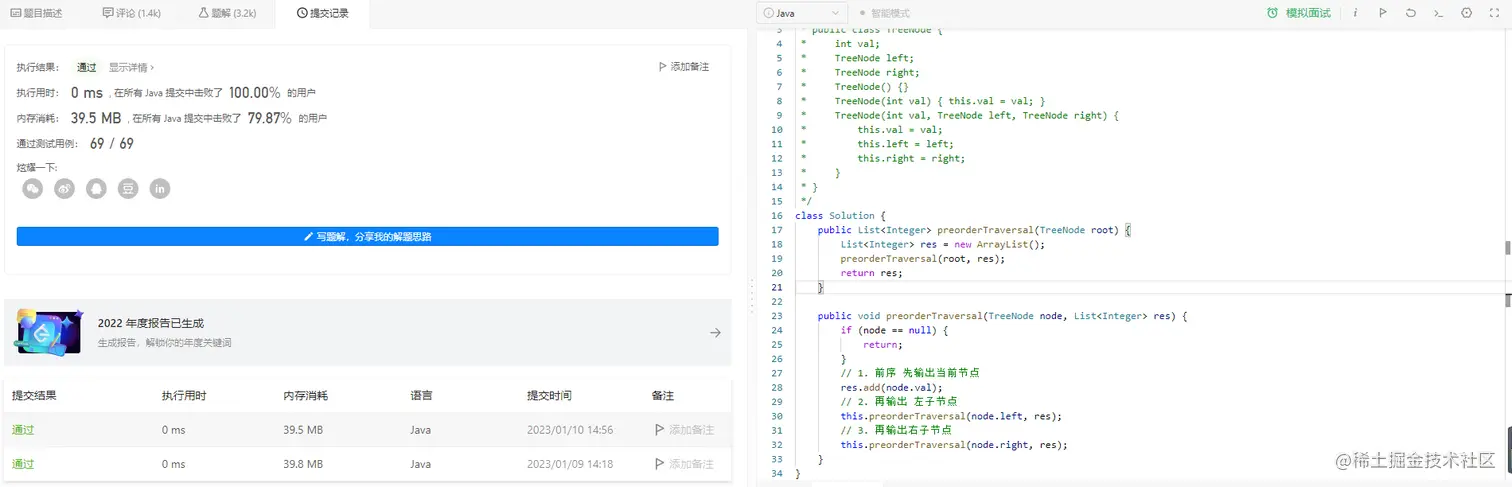Image resolution: width=1512 pixels, height=487 pixels.
Task: Click 模拟面试 mock interview link
Action: coord(1308,13)
